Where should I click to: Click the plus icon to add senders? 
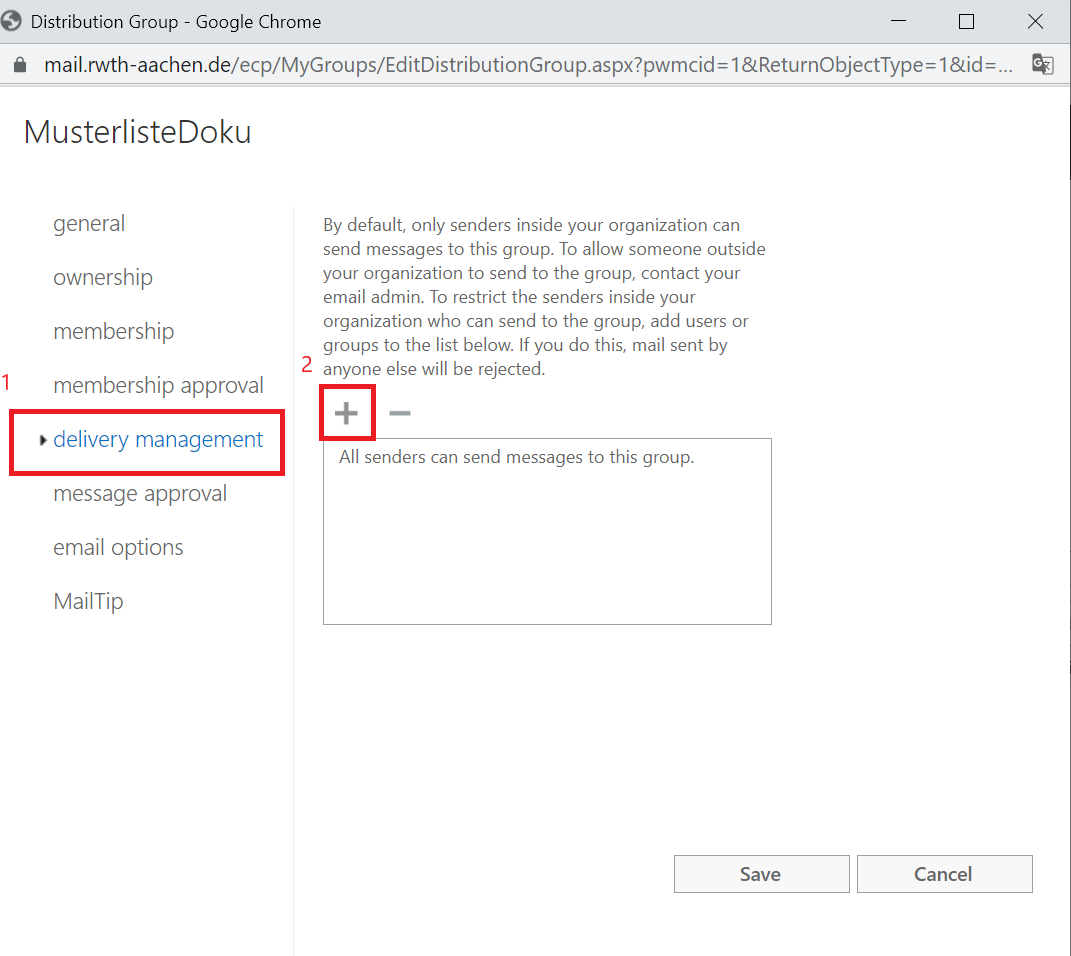[x=346, y=413]
